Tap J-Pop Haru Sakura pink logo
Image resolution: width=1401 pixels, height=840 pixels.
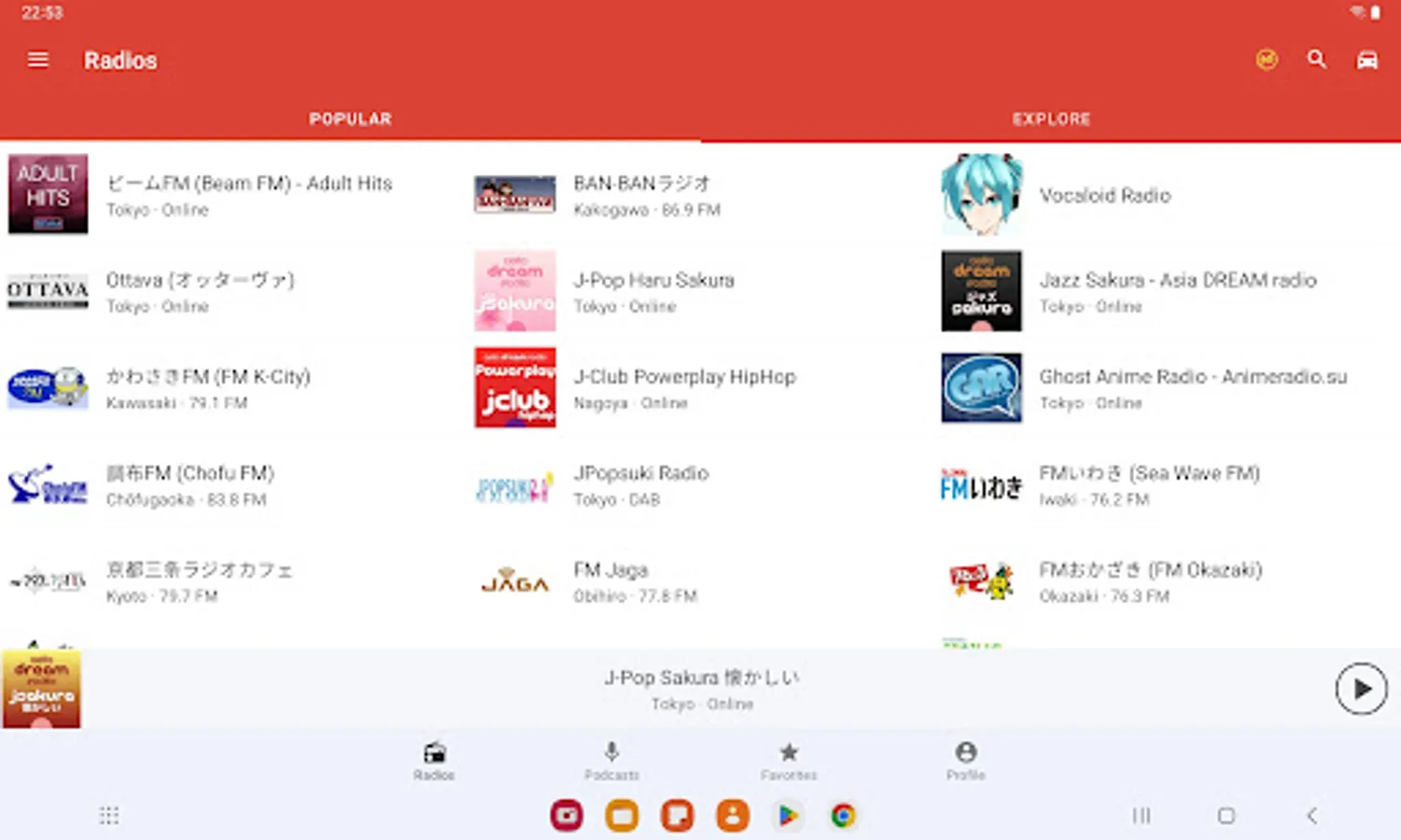coord(514,291)
